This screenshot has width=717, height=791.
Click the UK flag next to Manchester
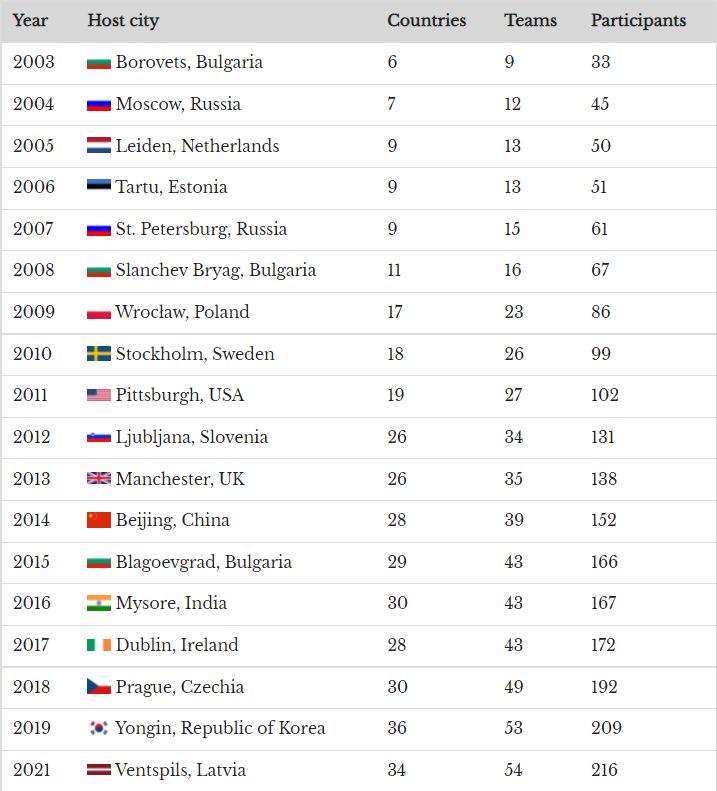pyautogui.click(x=99, y=478)
